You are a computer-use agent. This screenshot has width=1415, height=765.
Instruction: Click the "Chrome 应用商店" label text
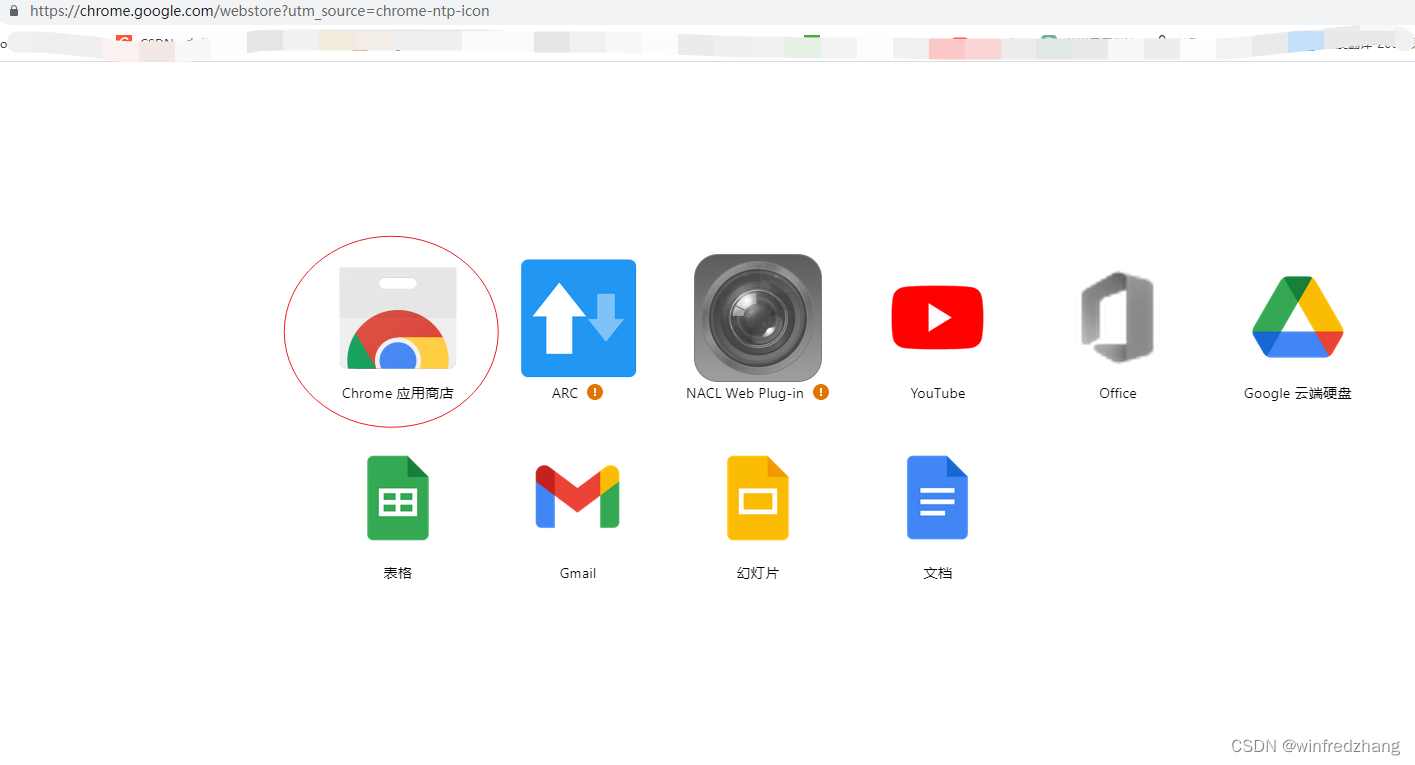coord(398,393)
